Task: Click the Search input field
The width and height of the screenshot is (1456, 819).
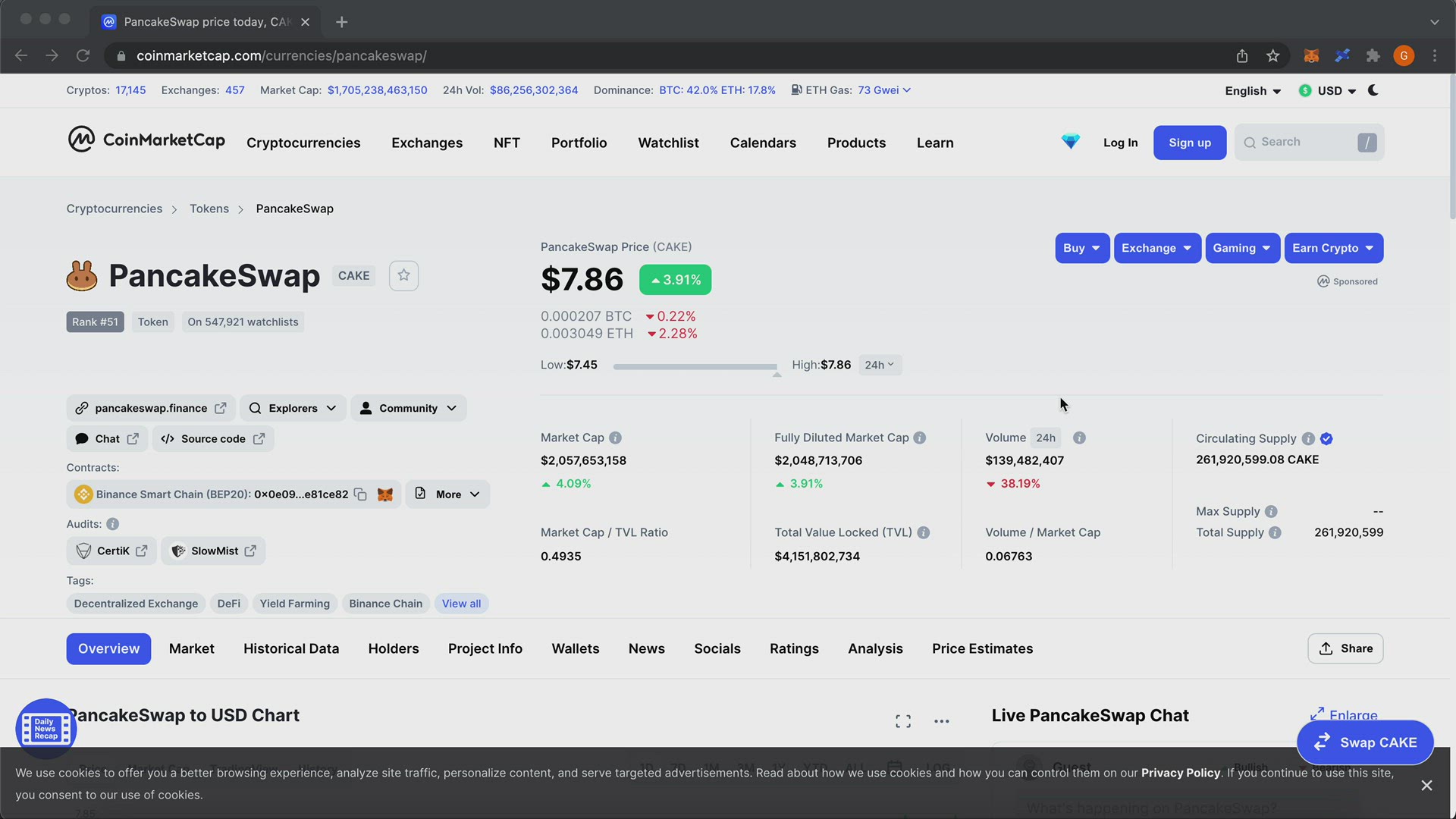Action: click(x=1310, y=143)
